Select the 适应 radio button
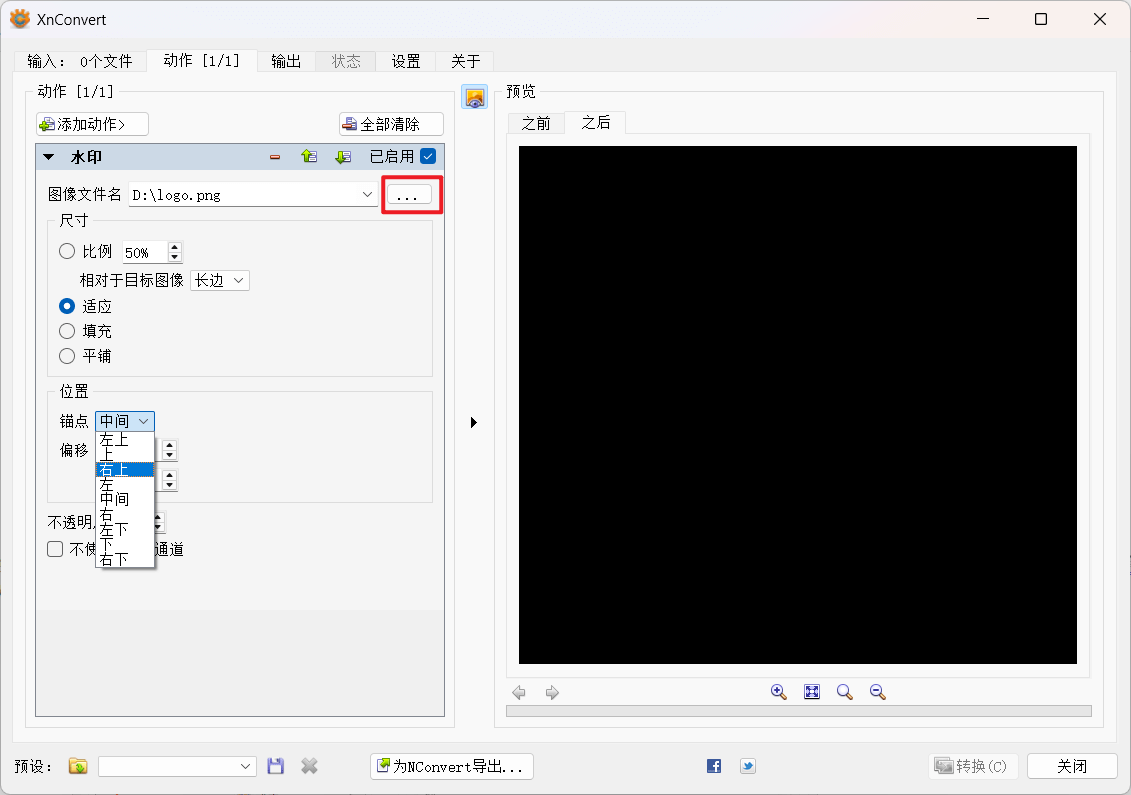1131x795 pixels. pyautogui.click(x=67, y=307)
